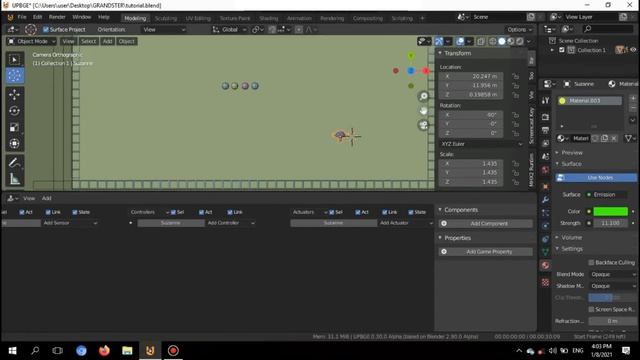Image resolution: width=640 pixels, height=360 pixels.
Task: Open the XYZ Euler rotation mode dropdown
Action: click(482, 144)
